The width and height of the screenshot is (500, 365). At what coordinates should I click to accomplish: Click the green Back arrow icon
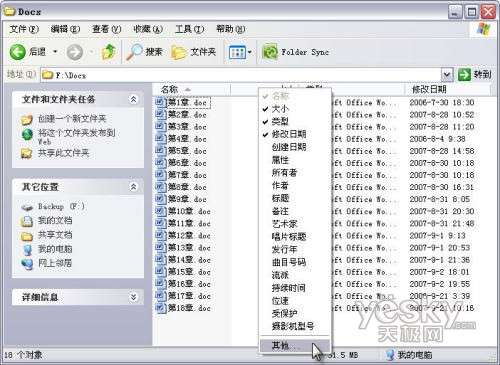coord(18,52)
